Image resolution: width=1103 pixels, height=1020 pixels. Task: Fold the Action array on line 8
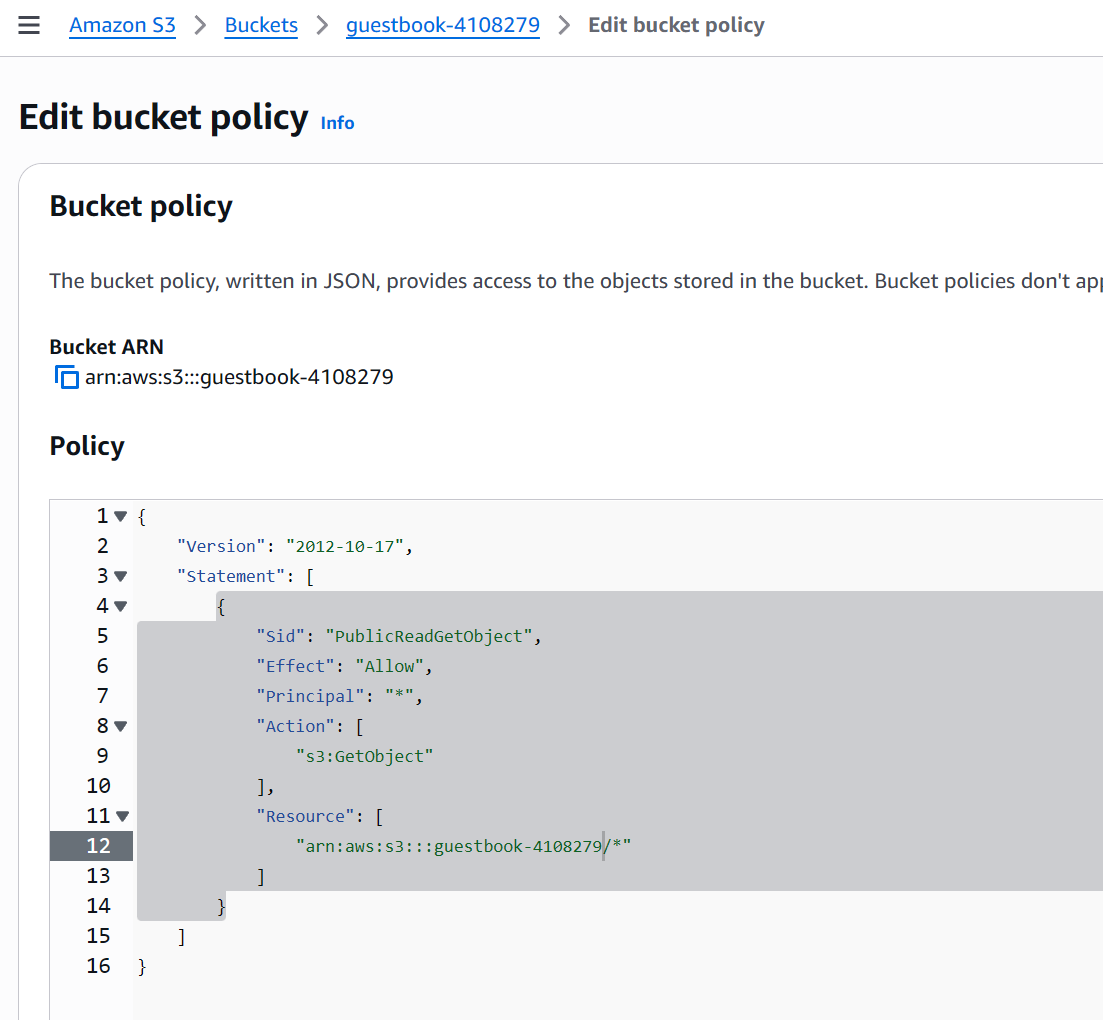click(x=121, y=727)
